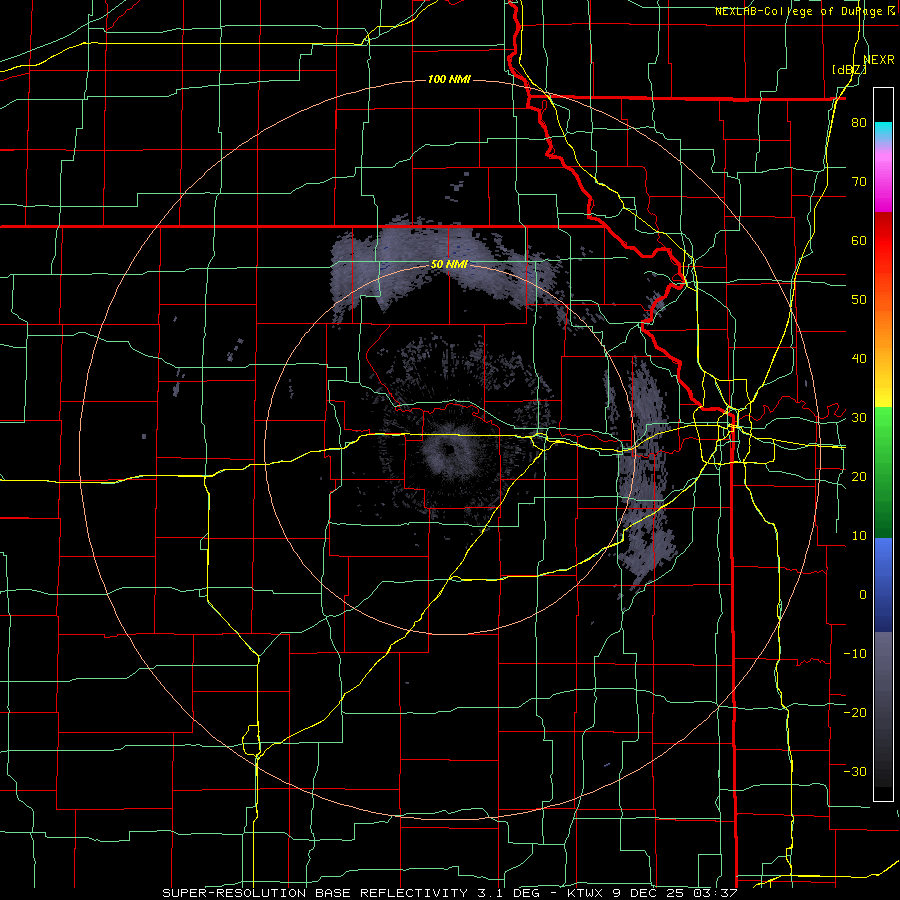Click the radar site center inside the 50 NMI ring
The height and width of the screenshot is (900, 900).
tap(449, 449)
